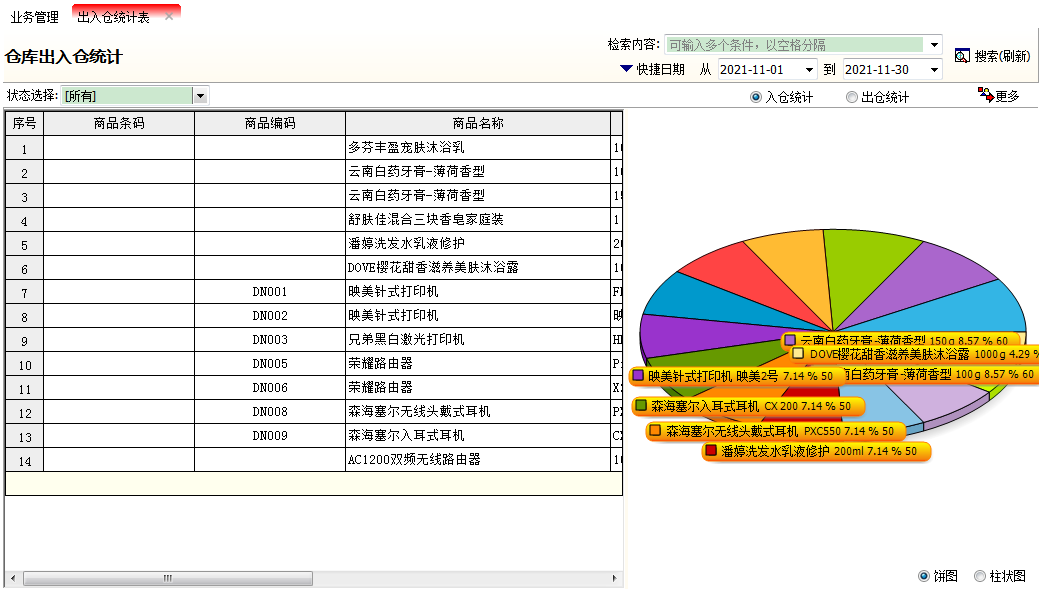Click the 快捷日期 label button

[660, 69]
